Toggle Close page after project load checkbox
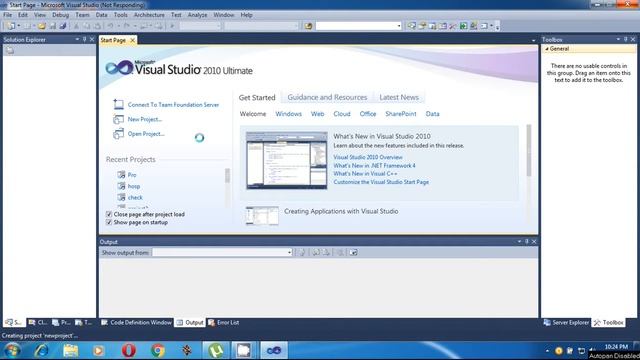Image resolution: width=640 pixels, height=360 pixels. pos(109,214)
